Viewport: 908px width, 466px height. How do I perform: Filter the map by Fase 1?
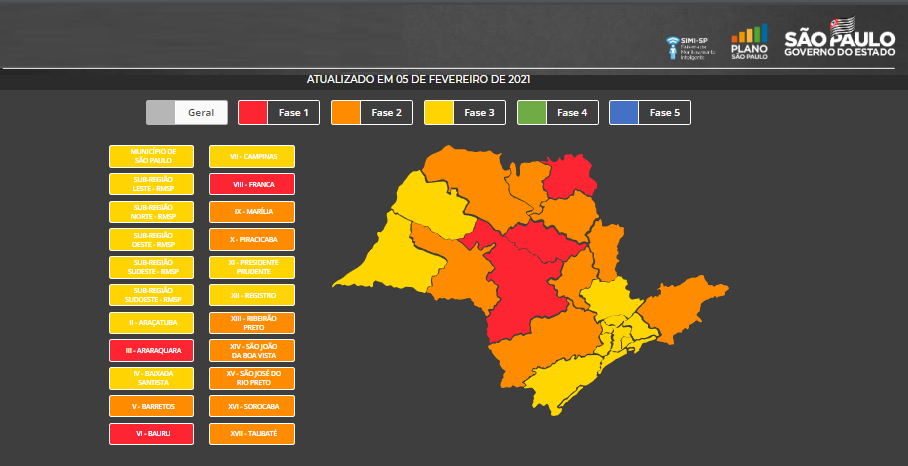(x=279, y=113)
